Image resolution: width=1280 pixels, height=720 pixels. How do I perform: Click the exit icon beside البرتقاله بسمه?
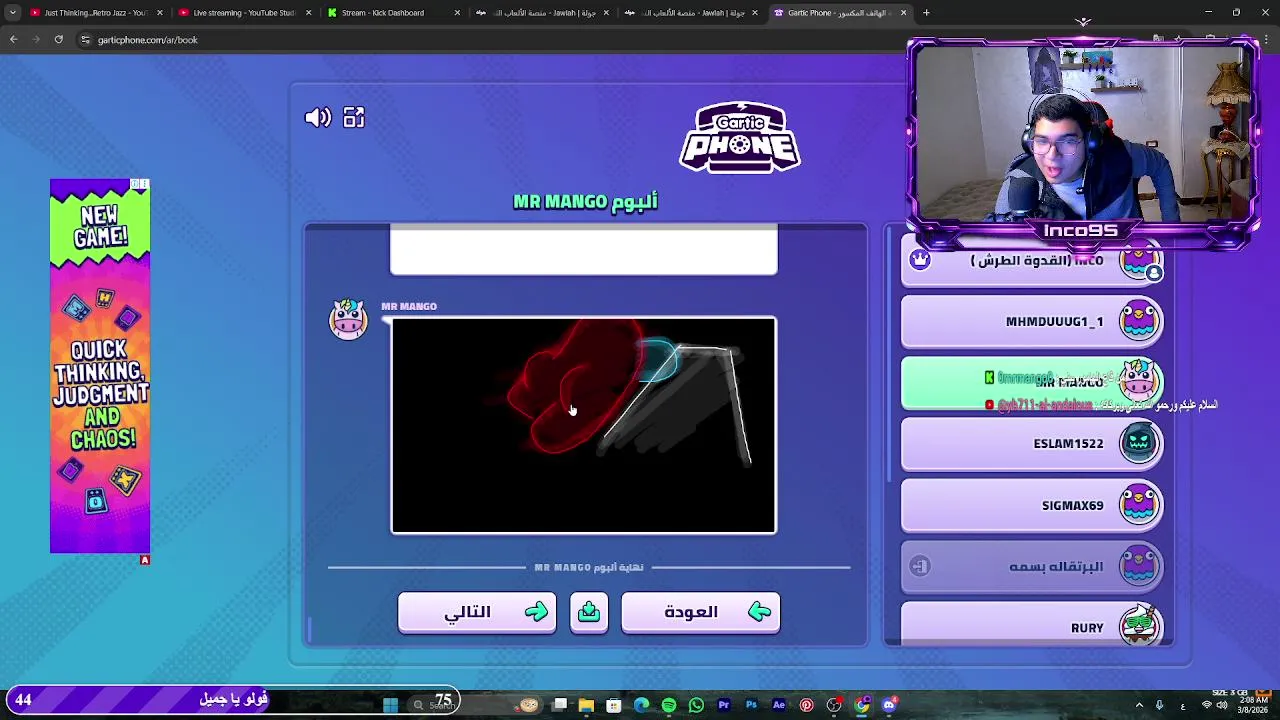click(920, 566)
